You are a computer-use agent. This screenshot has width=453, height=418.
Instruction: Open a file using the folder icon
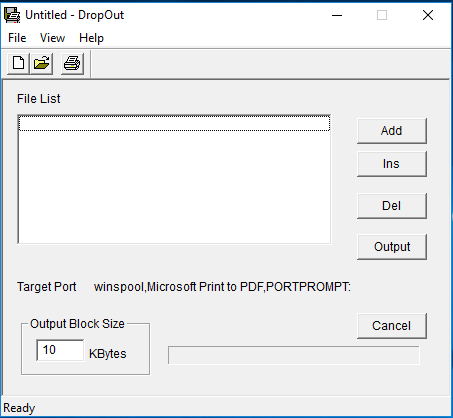(42, 63)
